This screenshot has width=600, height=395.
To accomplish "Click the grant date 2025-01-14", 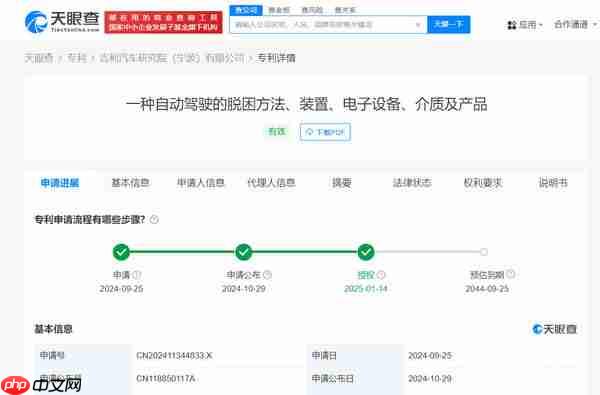I will point(366,289).
